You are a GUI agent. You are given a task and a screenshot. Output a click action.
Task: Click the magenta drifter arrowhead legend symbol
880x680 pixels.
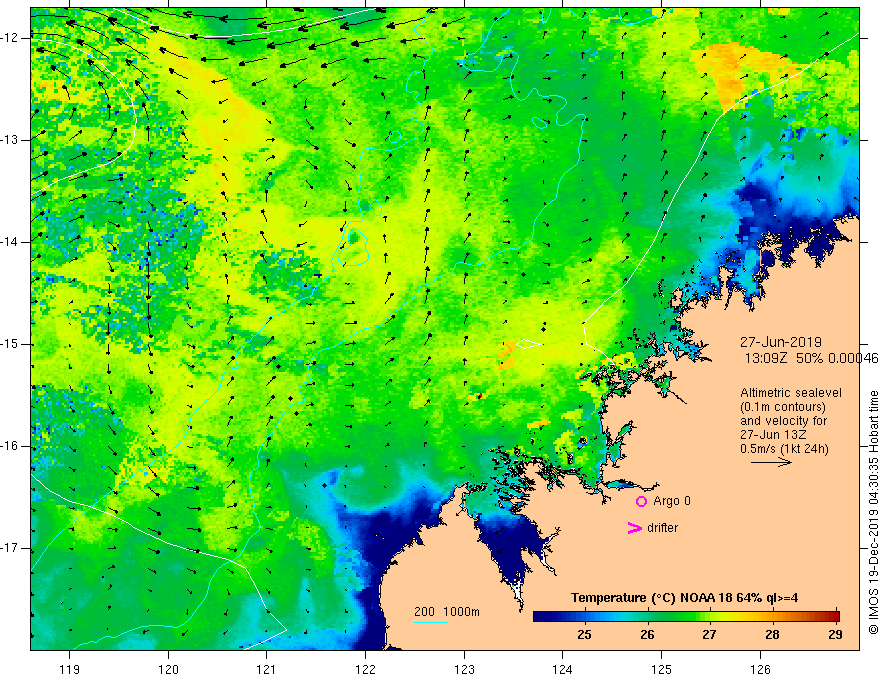pos(634,528)
